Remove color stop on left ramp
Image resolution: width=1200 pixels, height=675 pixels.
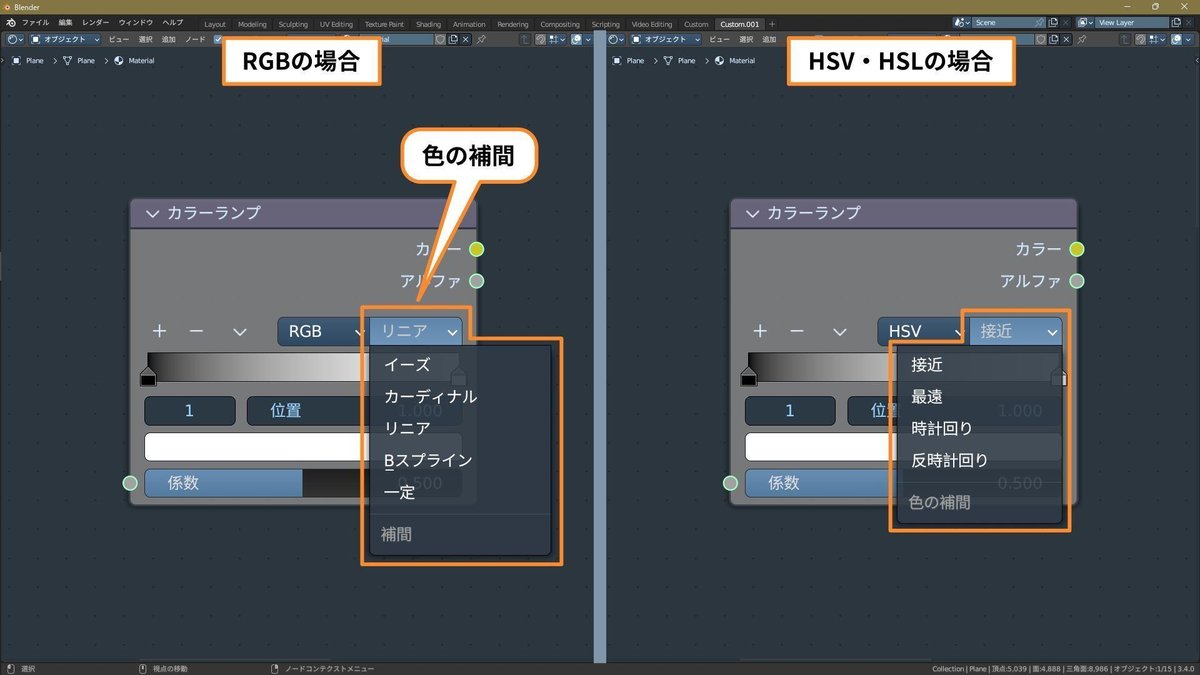coord(196,331)
